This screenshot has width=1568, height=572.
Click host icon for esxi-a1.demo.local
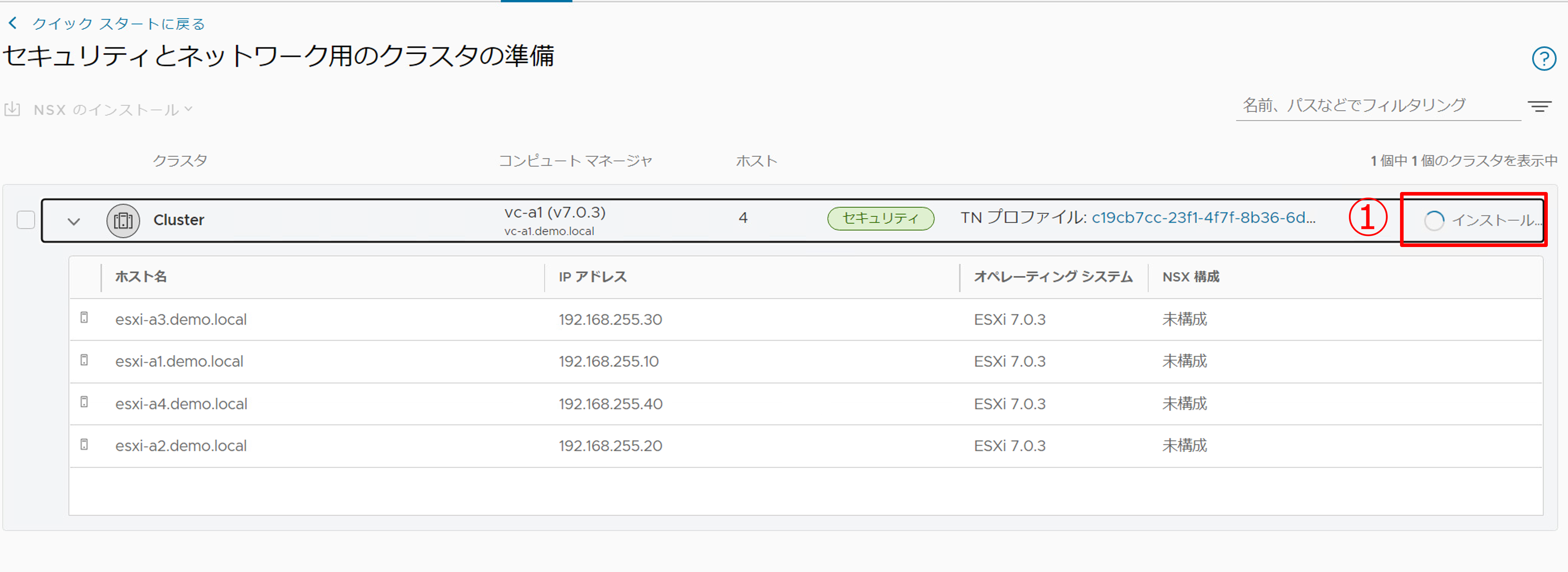tap(85, 360)
